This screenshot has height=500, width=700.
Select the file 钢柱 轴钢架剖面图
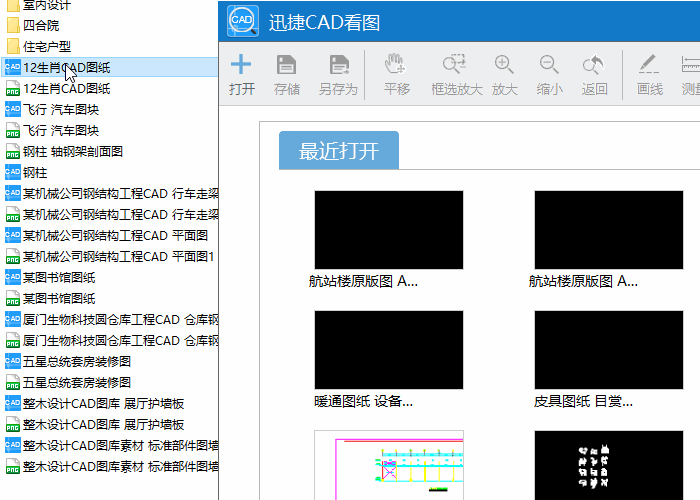pyautogui.click(x=64, y=151)
